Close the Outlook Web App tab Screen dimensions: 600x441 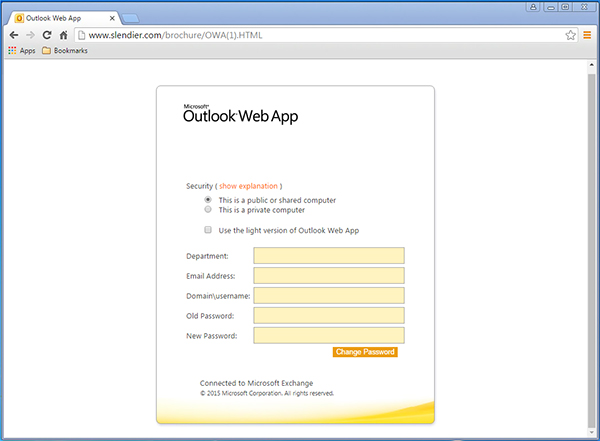112,18
